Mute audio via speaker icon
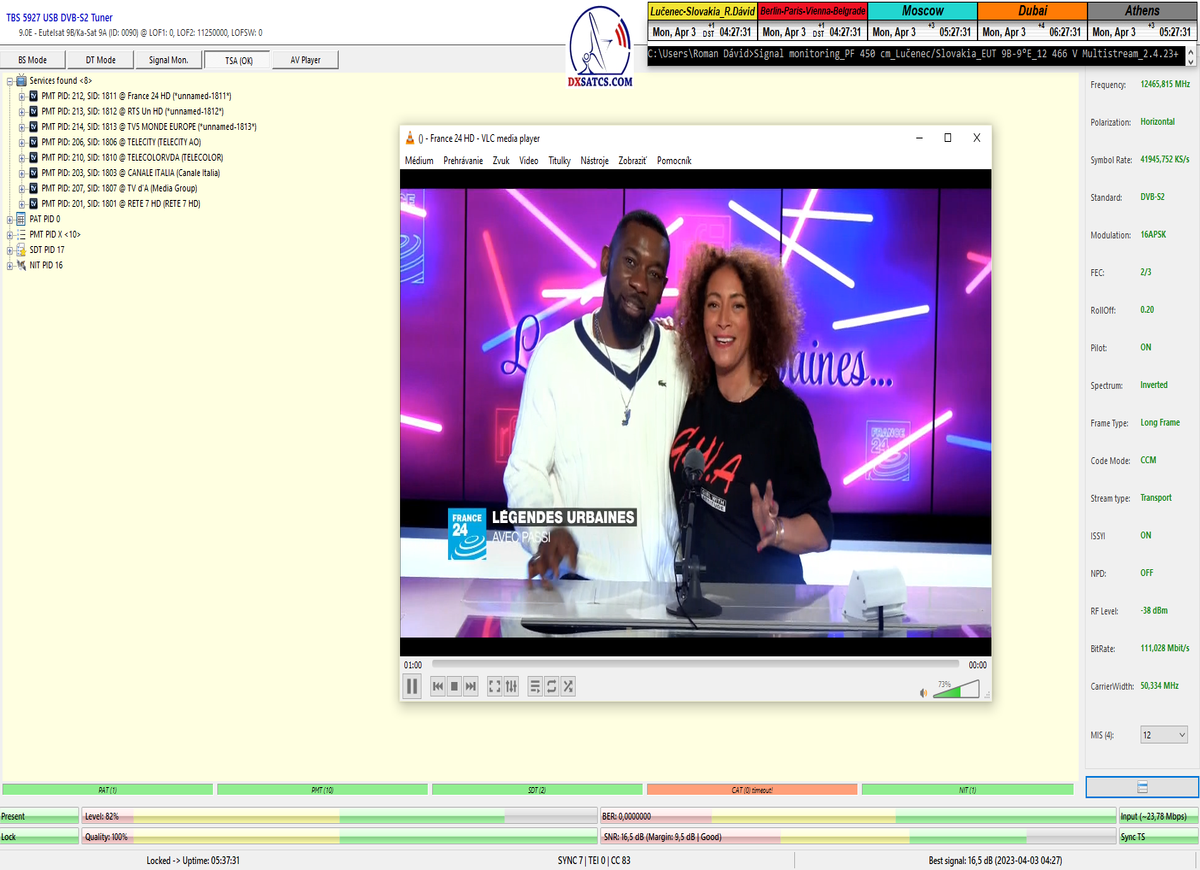Viewport: 1200px width, 870px height. coord(923,692)
